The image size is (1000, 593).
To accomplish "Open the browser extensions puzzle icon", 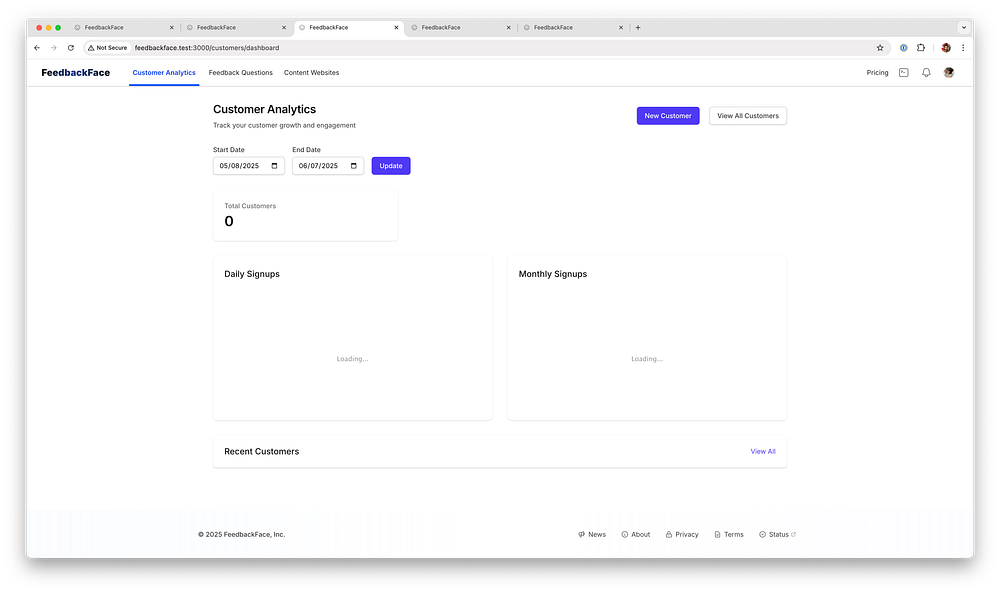I will tap(921, 48).
